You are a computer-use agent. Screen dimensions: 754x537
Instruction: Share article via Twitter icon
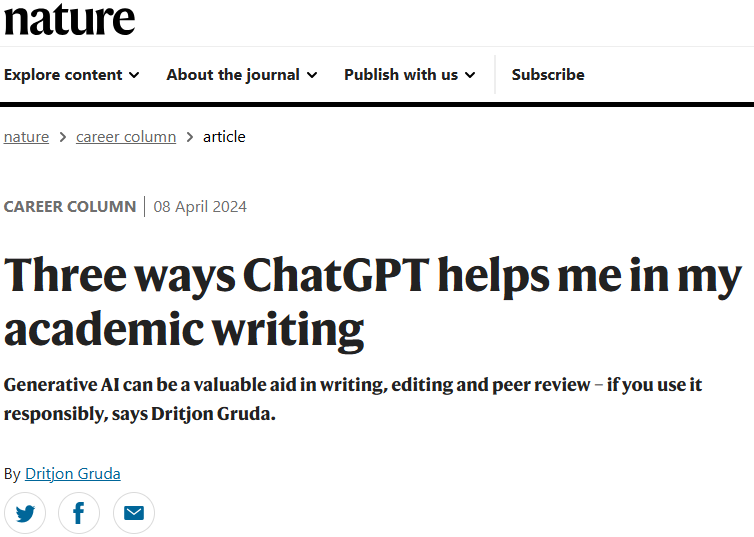[x=25, y=513]
